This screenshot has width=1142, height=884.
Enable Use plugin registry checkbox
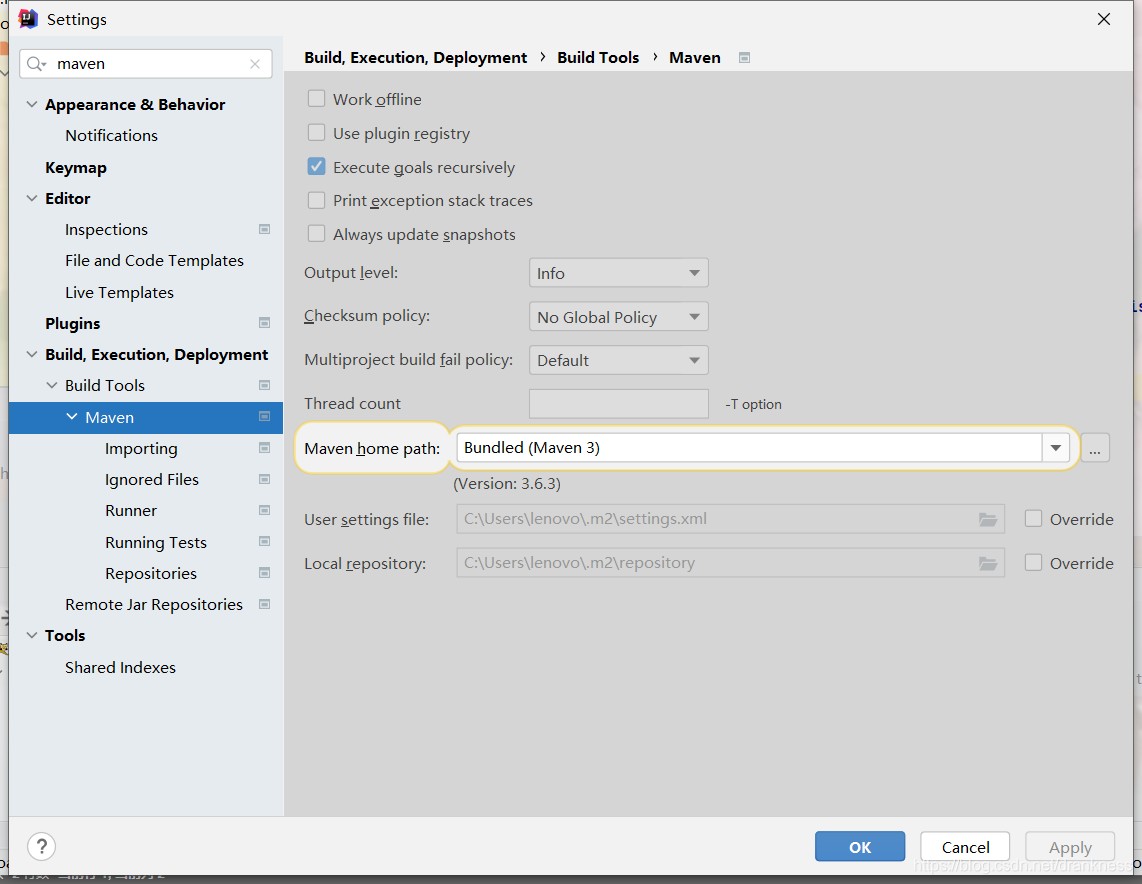coord(316,133)
